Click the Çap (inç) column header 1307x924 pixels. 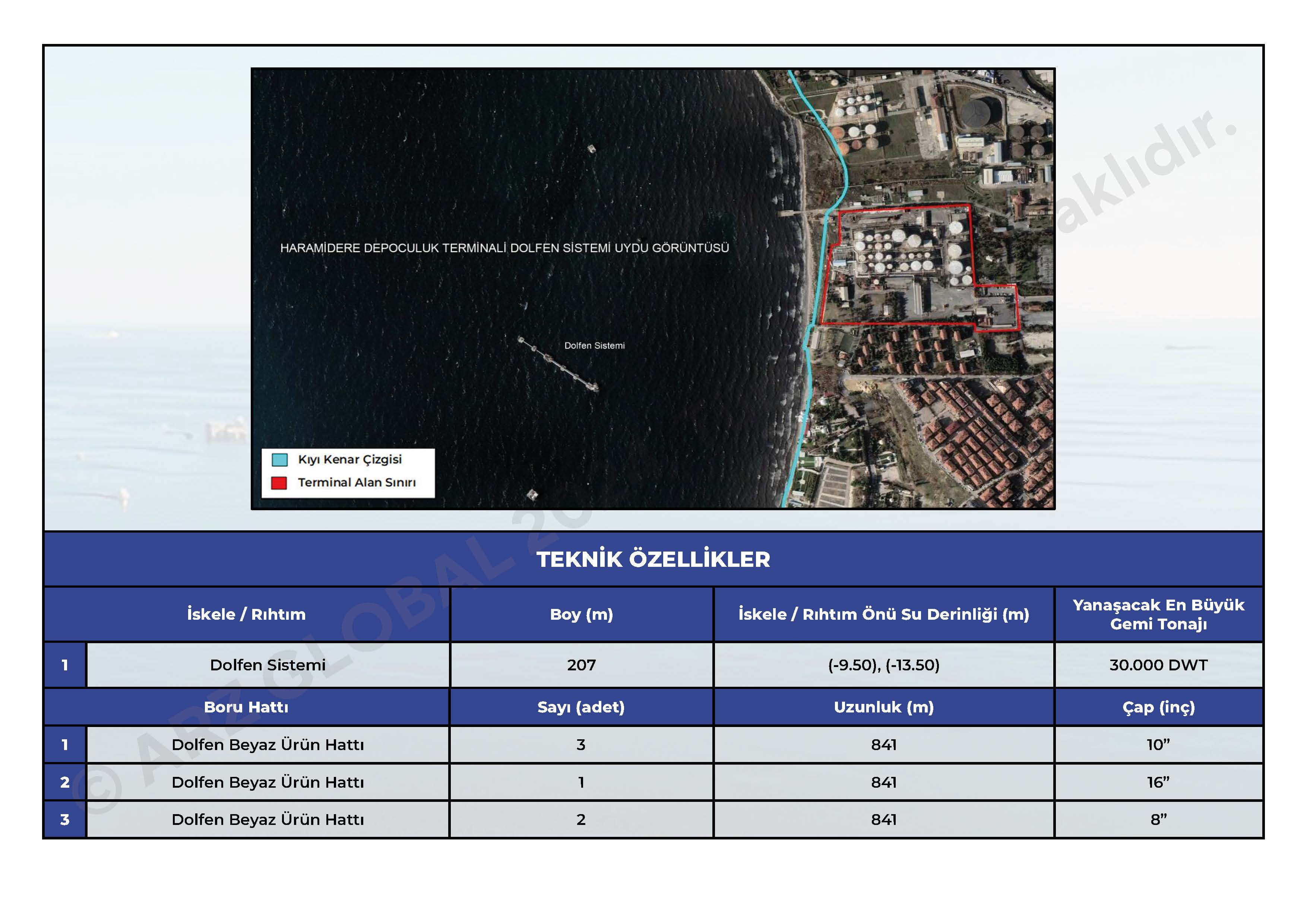tap(1158, 707)
